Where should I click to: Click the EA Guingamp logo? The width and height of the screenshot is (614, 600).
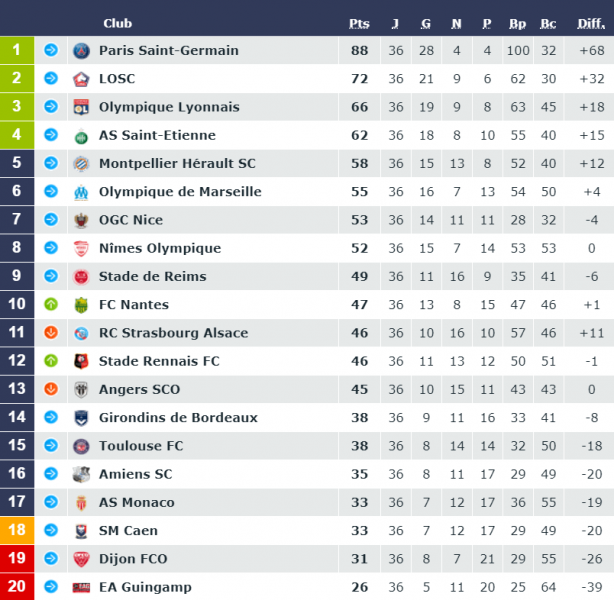coord(81,587)
